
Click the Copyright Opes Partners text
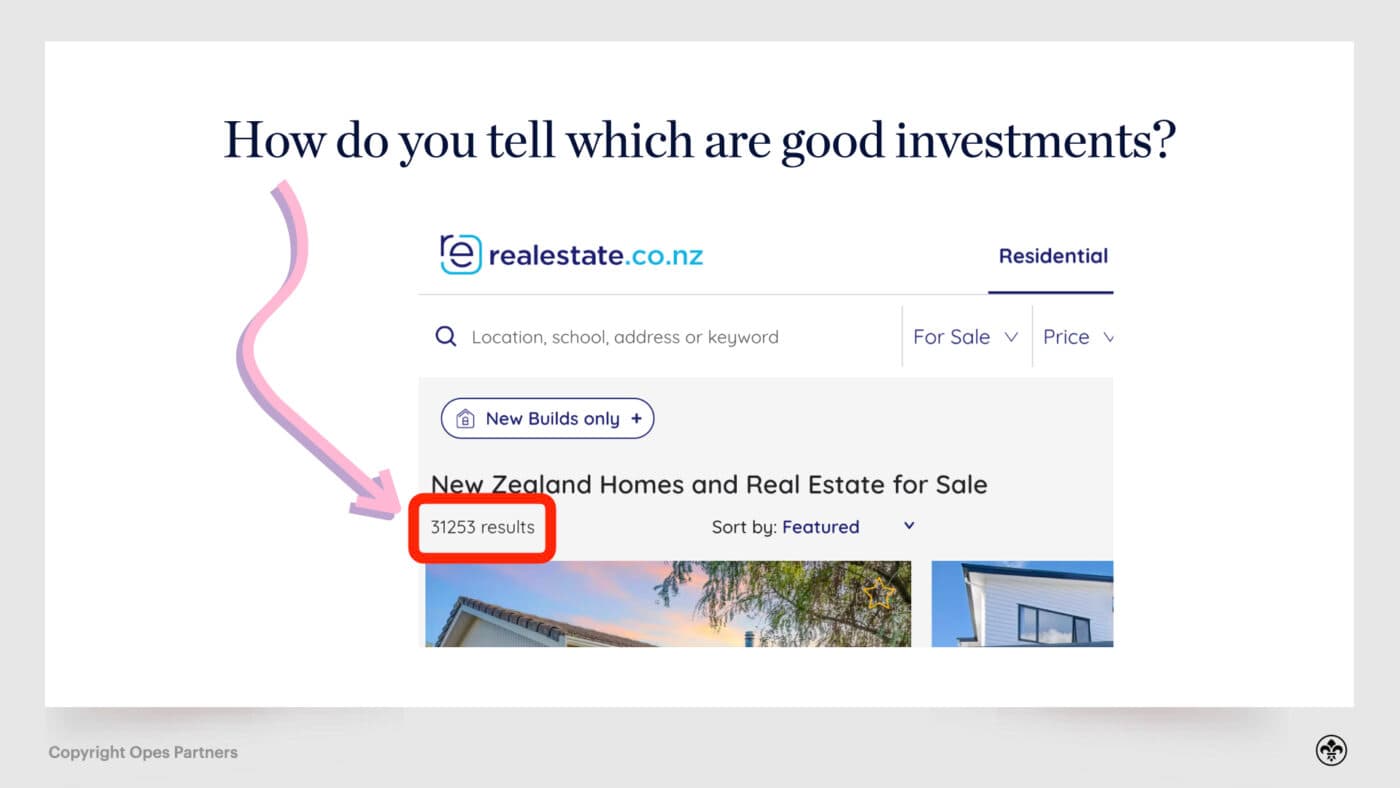tap(142, 752)
